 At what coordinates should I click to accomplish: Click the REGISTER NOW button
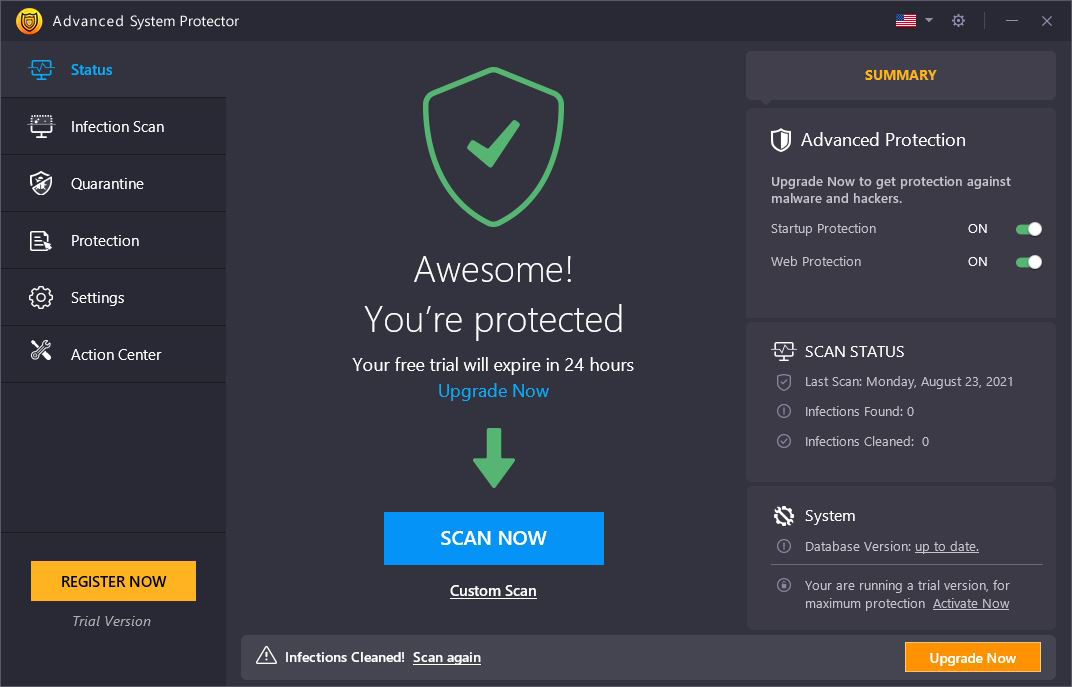(x=113, y=581)
